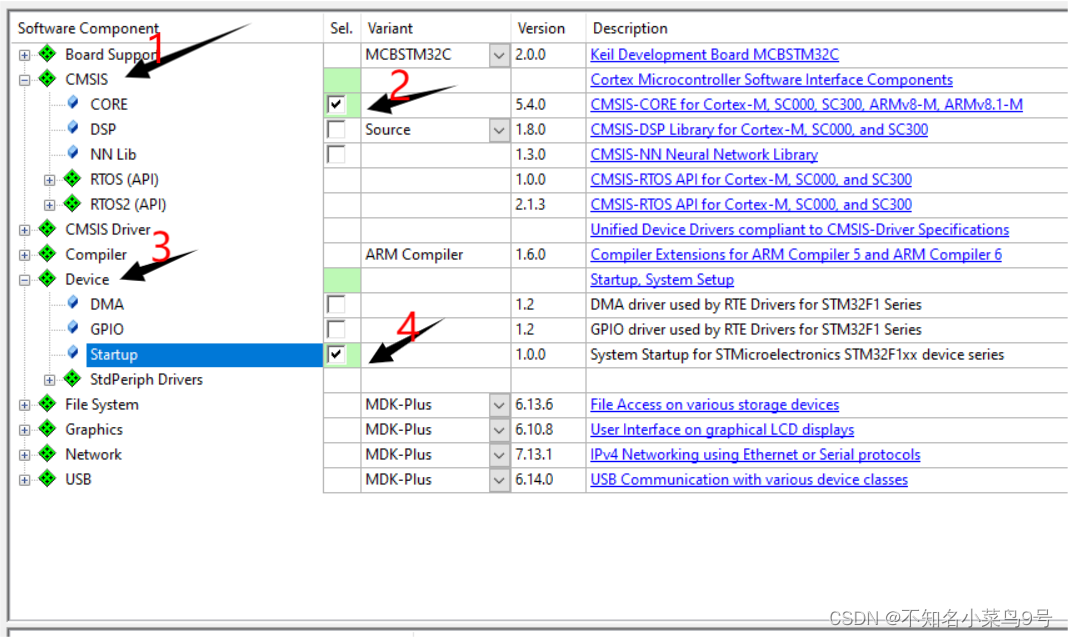Click the USB green diamond icon
The height and width of the screenshot is (637, 1068).
click(47, 478)
